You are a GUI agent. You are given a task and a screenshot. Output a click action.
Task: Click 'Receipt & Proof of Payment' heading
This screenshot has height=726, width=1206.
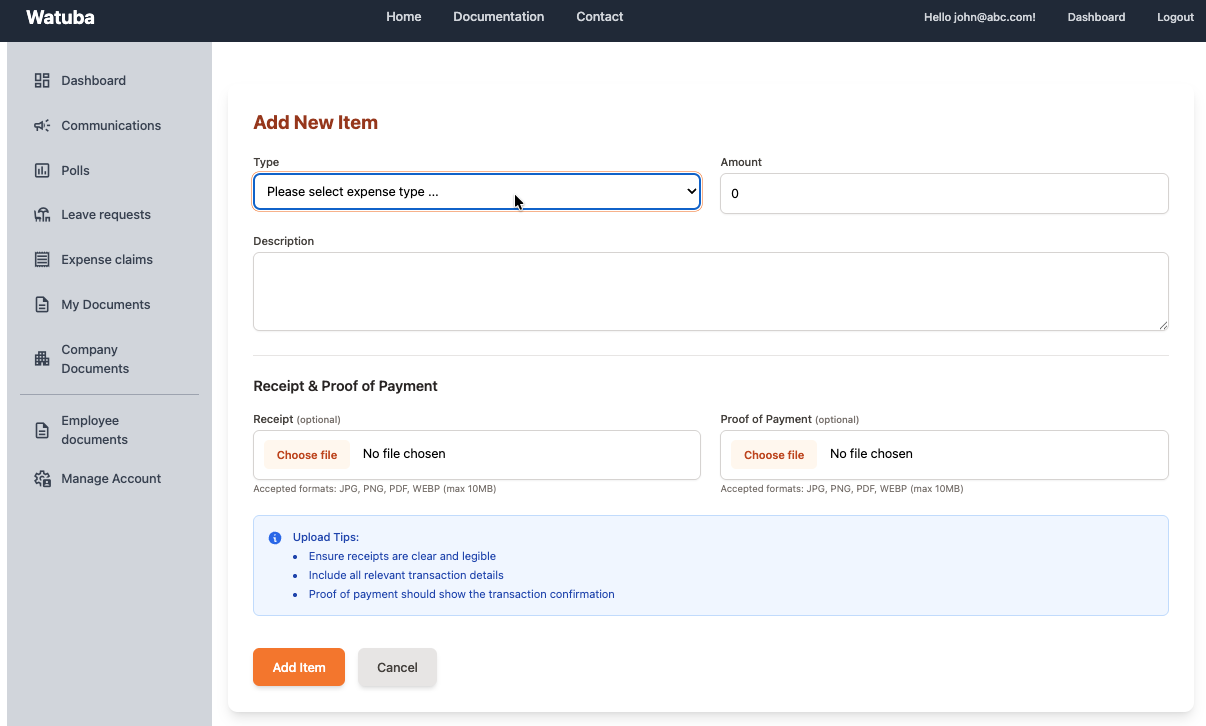(x=345, y=386)
